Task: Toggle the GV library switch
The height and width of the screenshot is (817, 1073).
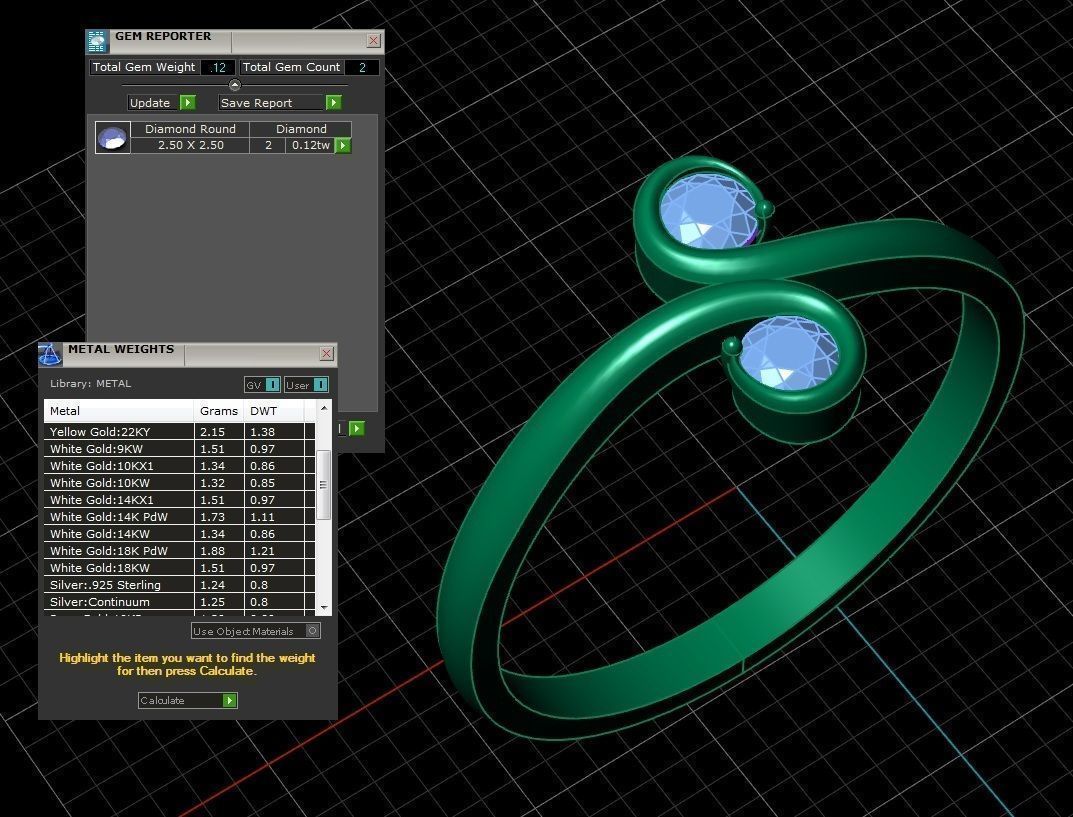Action: pos(262,385)
